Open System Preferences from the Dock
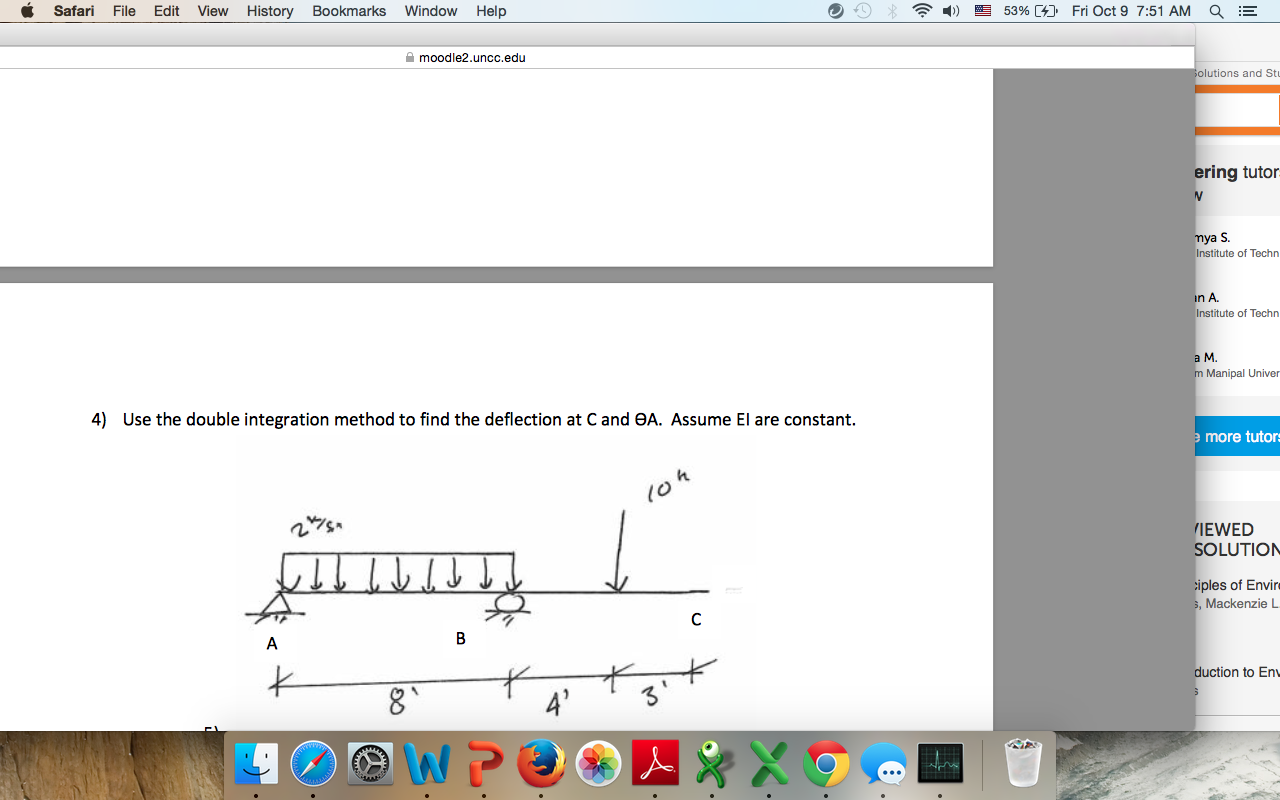The width and height of the screenshot is (1280, 800). tap(369, 764)
